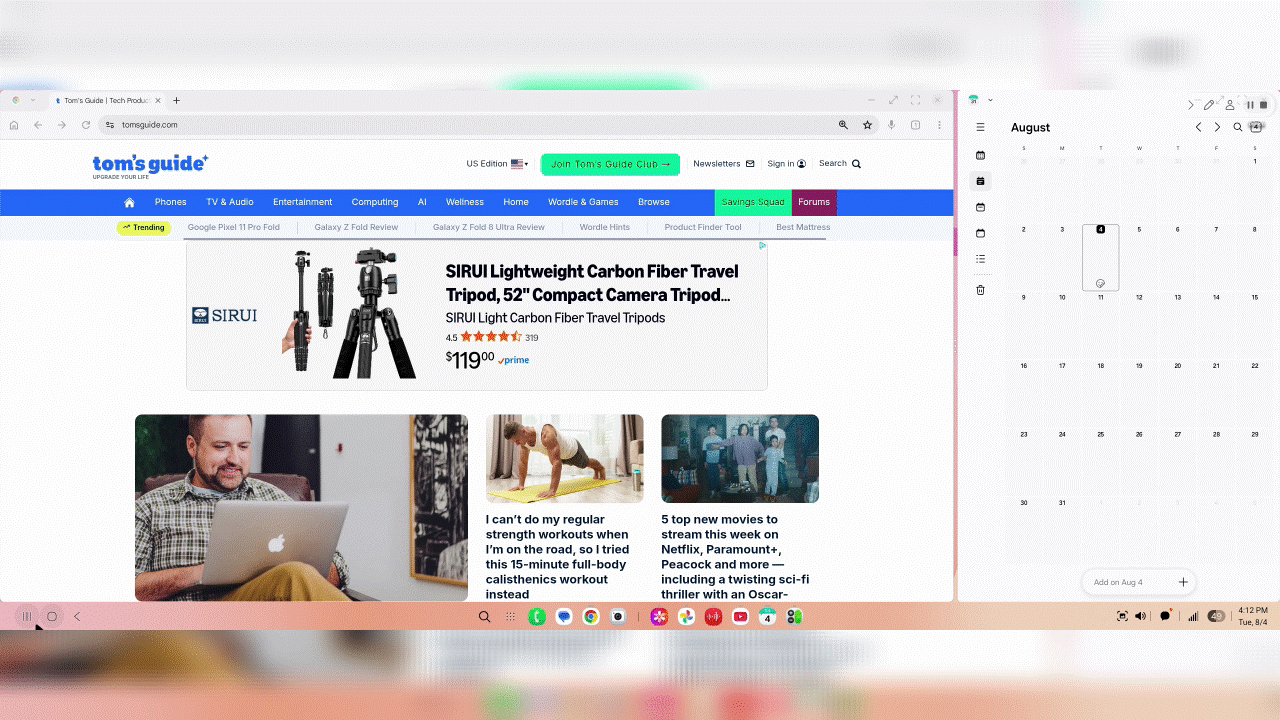Viewport: 1280px width, 720px height.
Task: Open the Computing menu
Action: (375, 202)
